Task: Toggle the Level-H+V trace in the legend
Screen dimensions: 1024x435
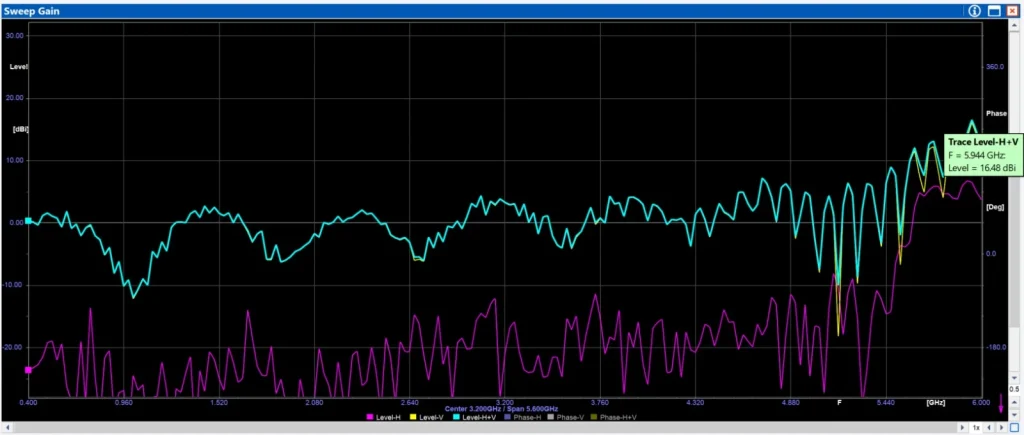Action: point(475,417)
